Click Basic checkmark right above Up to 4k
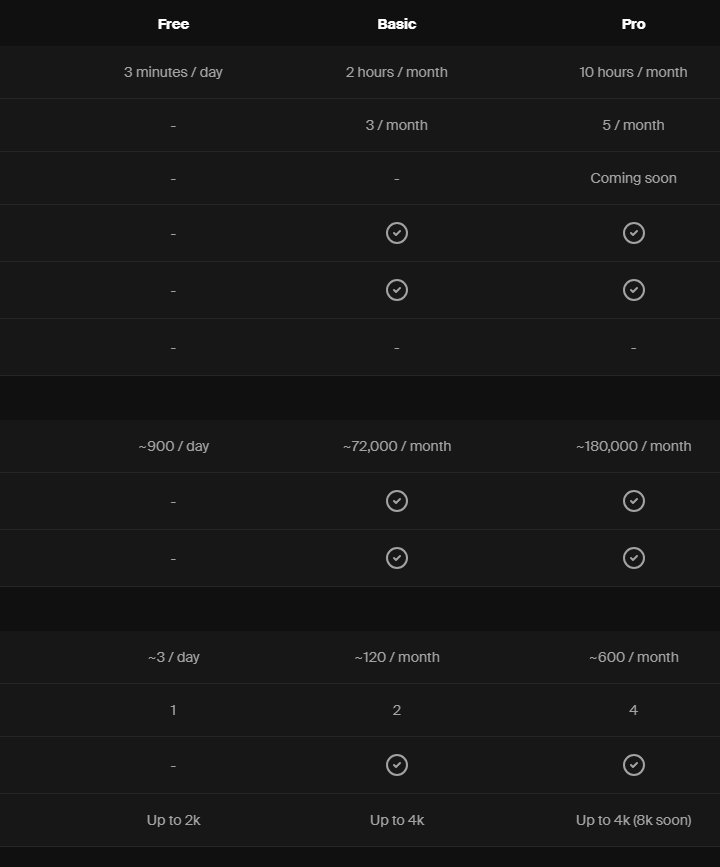The width and height of the screenshot is (720, 867). click(396, 765)
